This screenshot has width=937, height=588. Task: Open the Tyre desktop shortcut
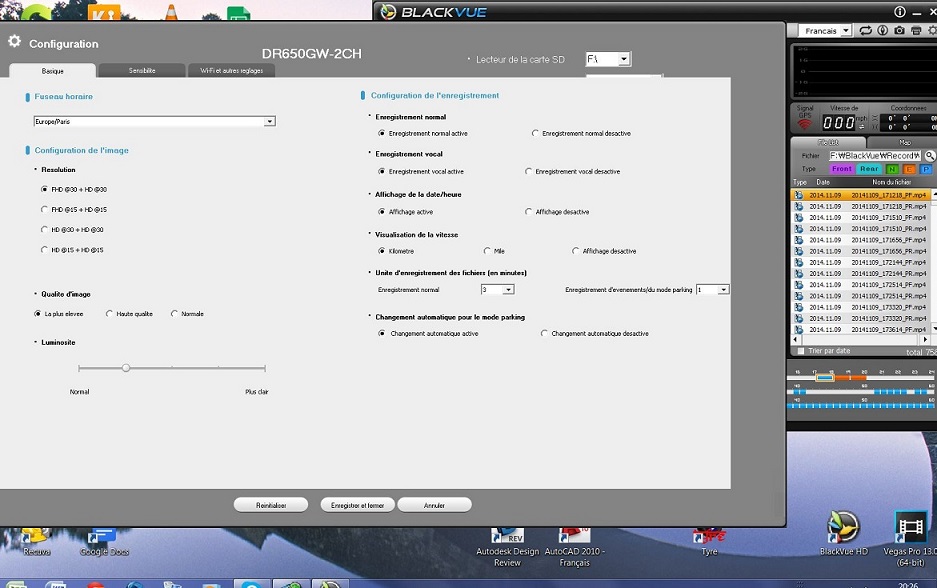pos(709,542)
